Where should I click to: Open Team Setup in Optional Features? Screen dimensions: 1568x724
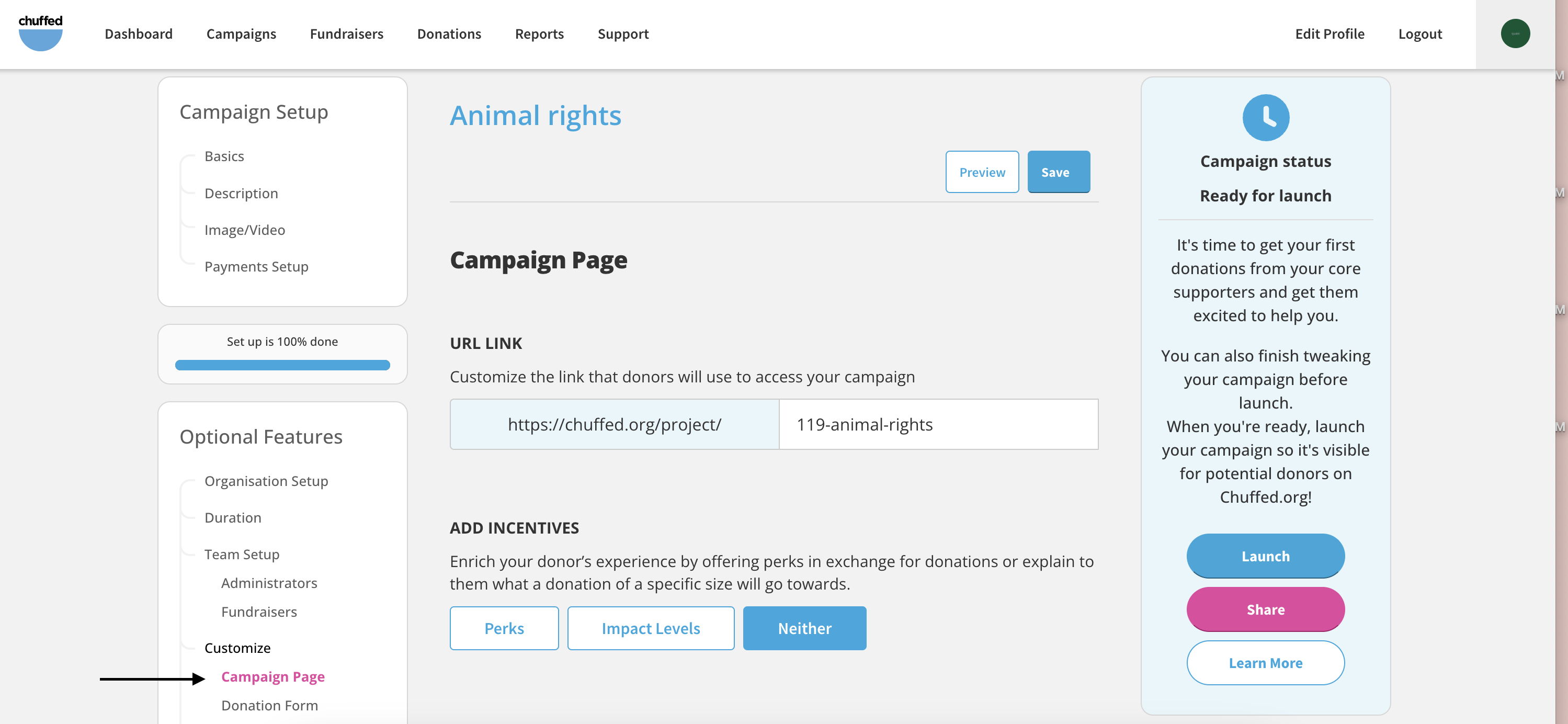click(242, 554)
